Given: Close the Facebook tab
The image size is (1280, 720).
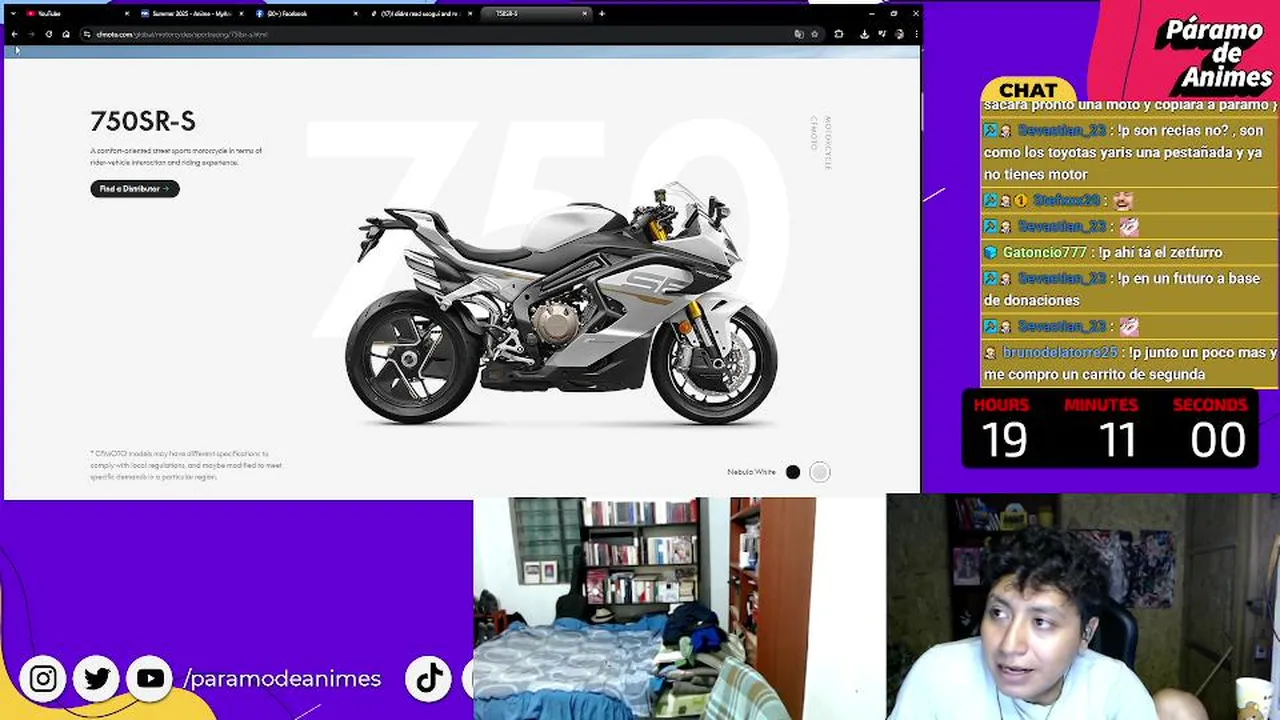Looking at the screenshot, I should [x=356, y=14].
